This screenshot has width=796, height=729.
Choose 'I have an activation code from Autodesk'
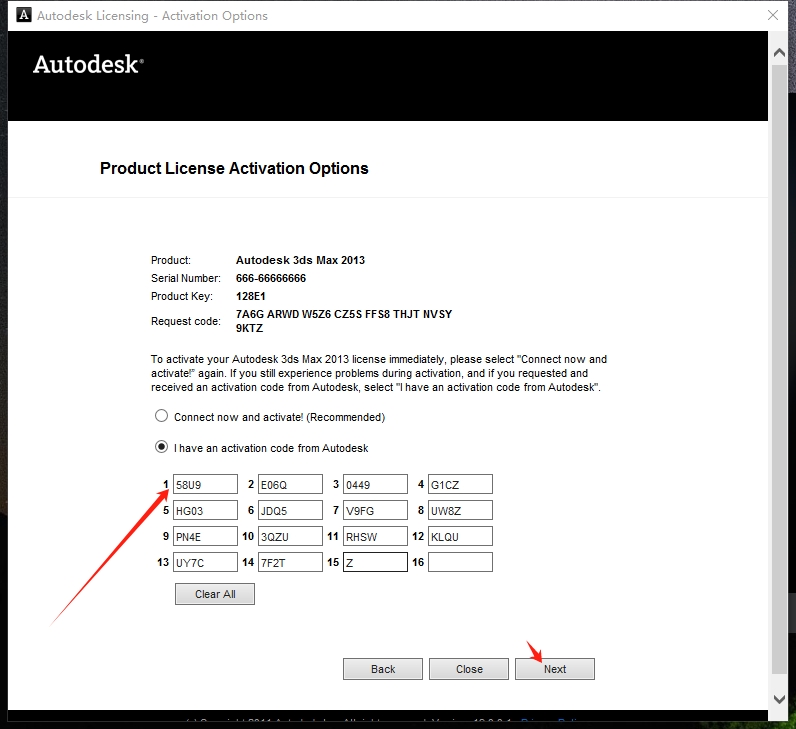click(161, 447)
